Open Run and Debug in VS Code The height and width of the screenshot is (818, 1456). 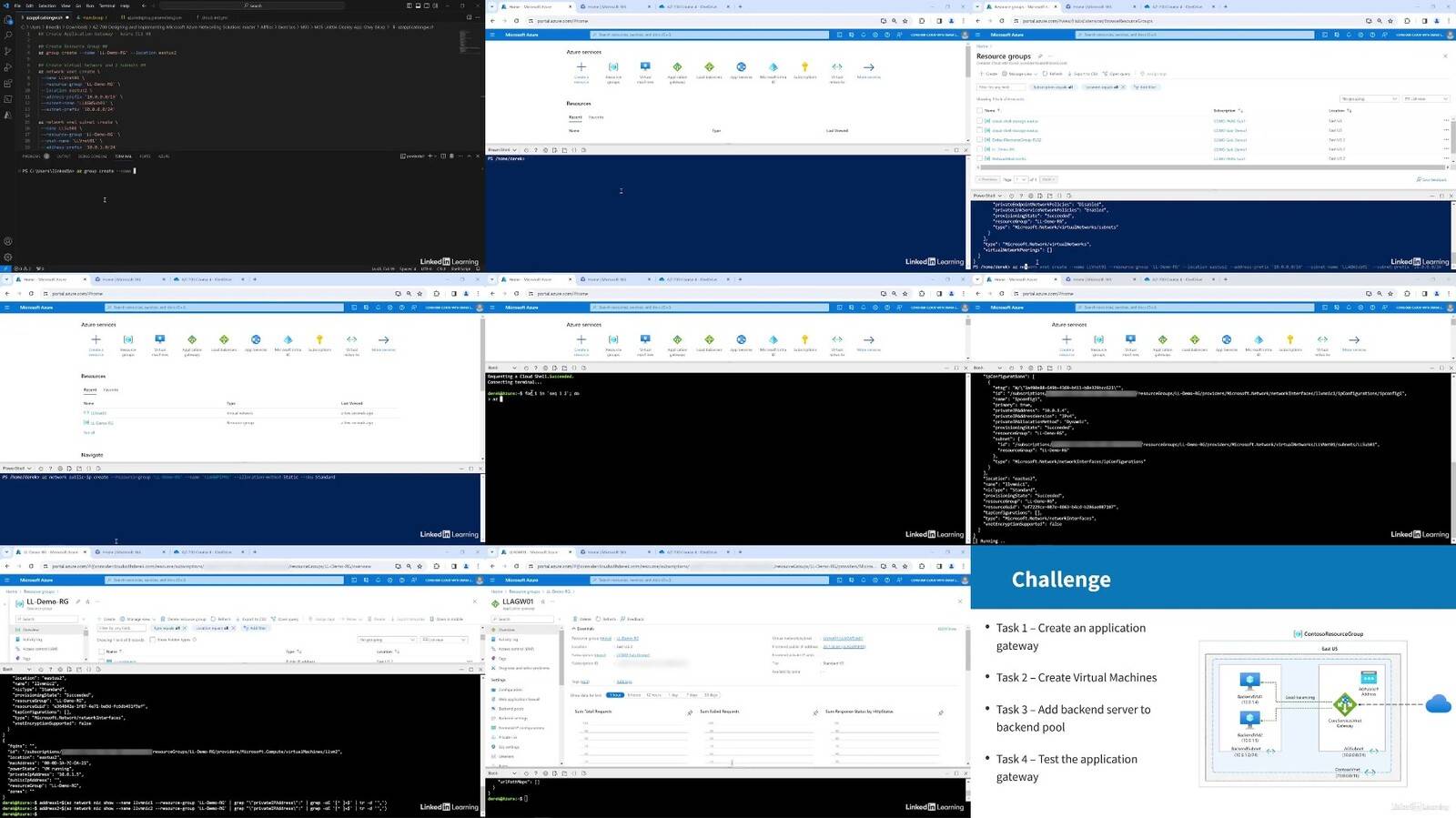click(x=8, y=67)
